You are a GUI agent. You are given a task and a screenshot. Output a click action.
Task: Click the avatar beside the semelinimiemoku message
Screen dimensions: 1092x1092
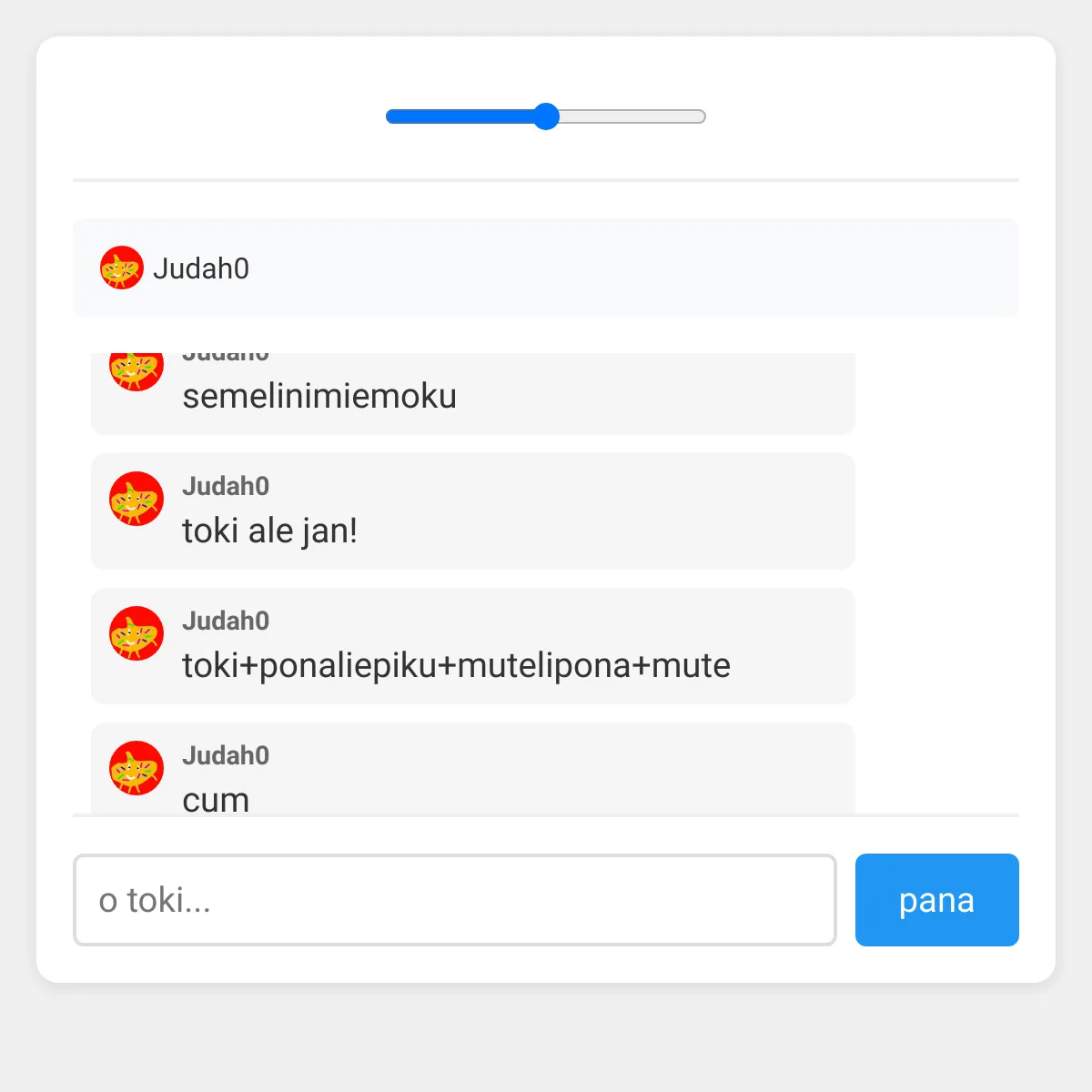click(x=136, y=371)
